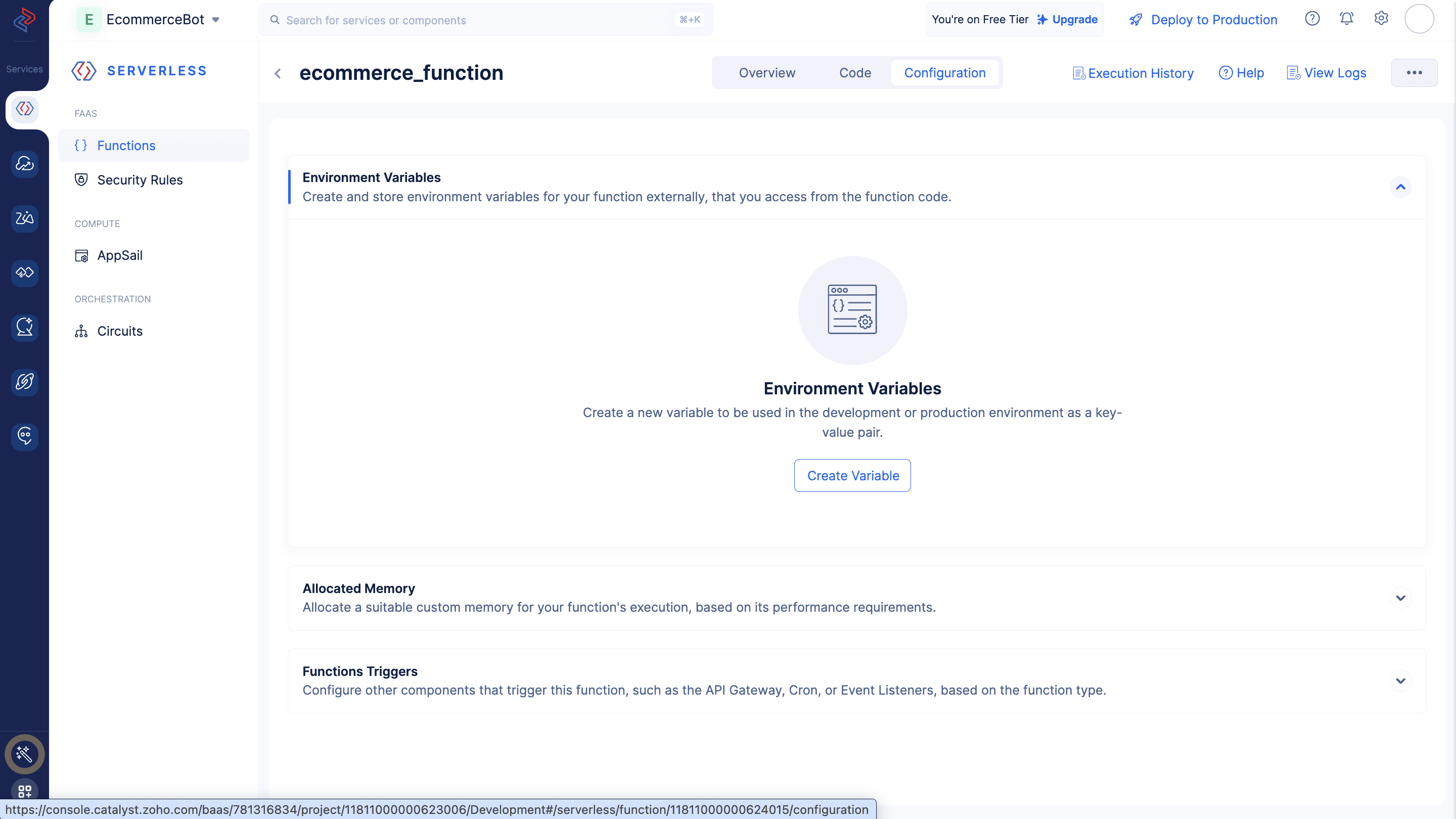This screenshot has height=819, width=1456.
Task: Collapse the Environment Variables section
Action: point(1401,187)
